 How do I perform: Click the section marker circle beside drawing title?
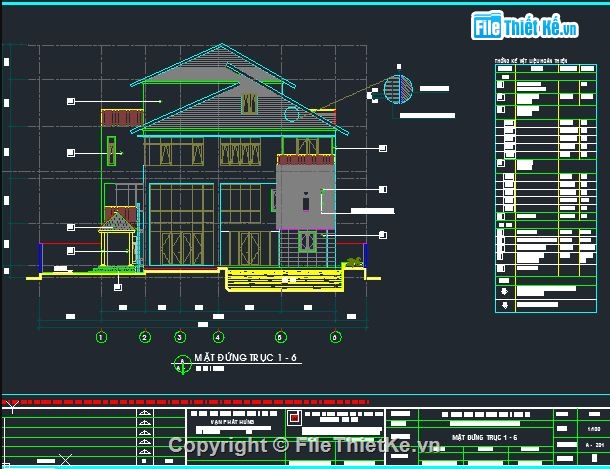(182, 365)
